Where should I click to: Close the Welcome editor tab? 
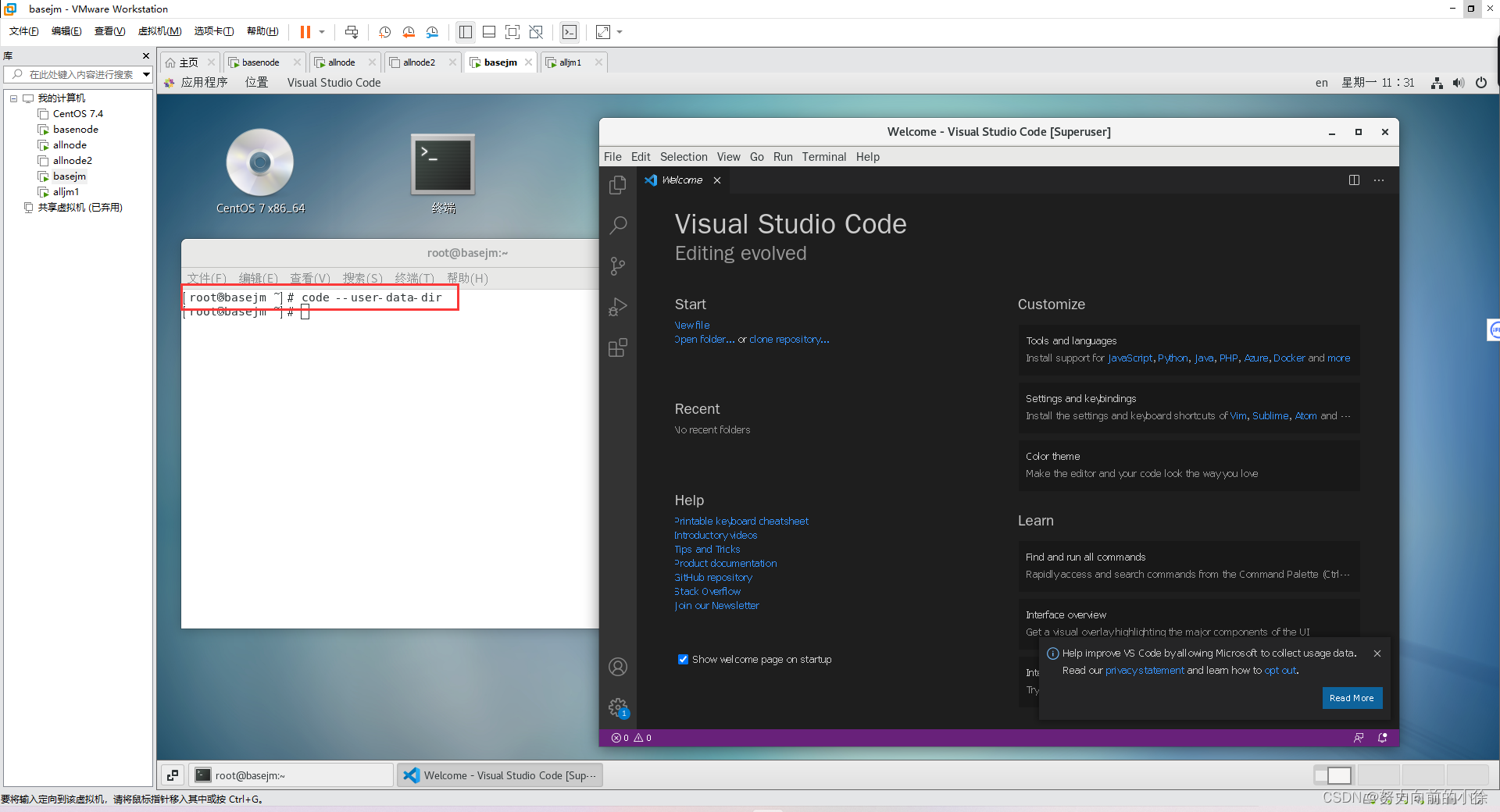coord(717,180)
